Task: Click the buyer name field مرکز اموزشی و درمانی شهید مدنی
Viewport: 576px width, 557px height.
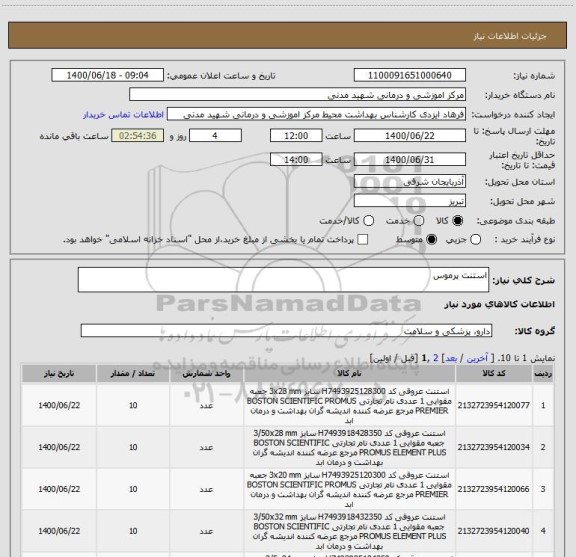Action: coord(298,95)
